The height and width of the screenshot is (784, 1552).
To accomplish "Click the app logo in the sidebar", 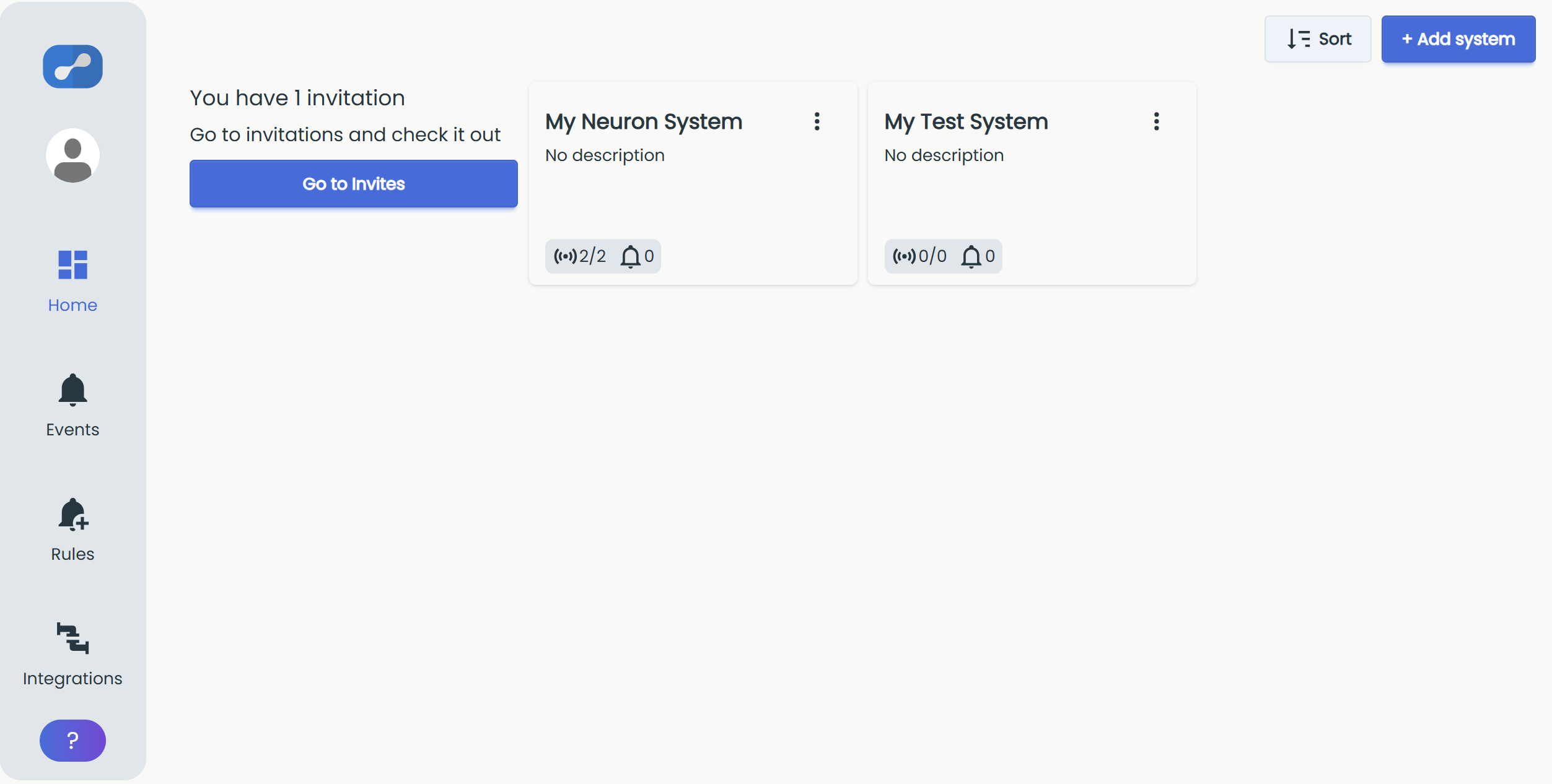I will point(72,66).
